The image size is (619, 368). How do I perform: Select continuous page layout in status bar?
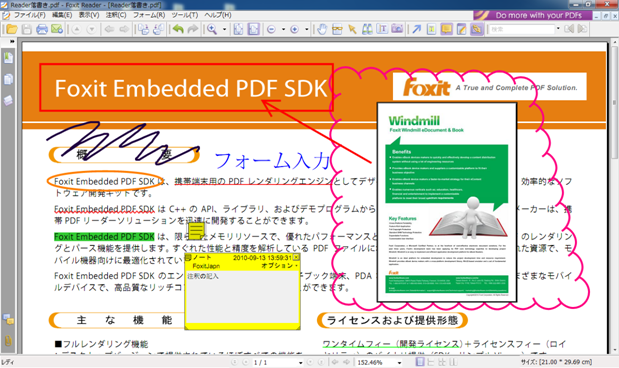tap(431, 362)
